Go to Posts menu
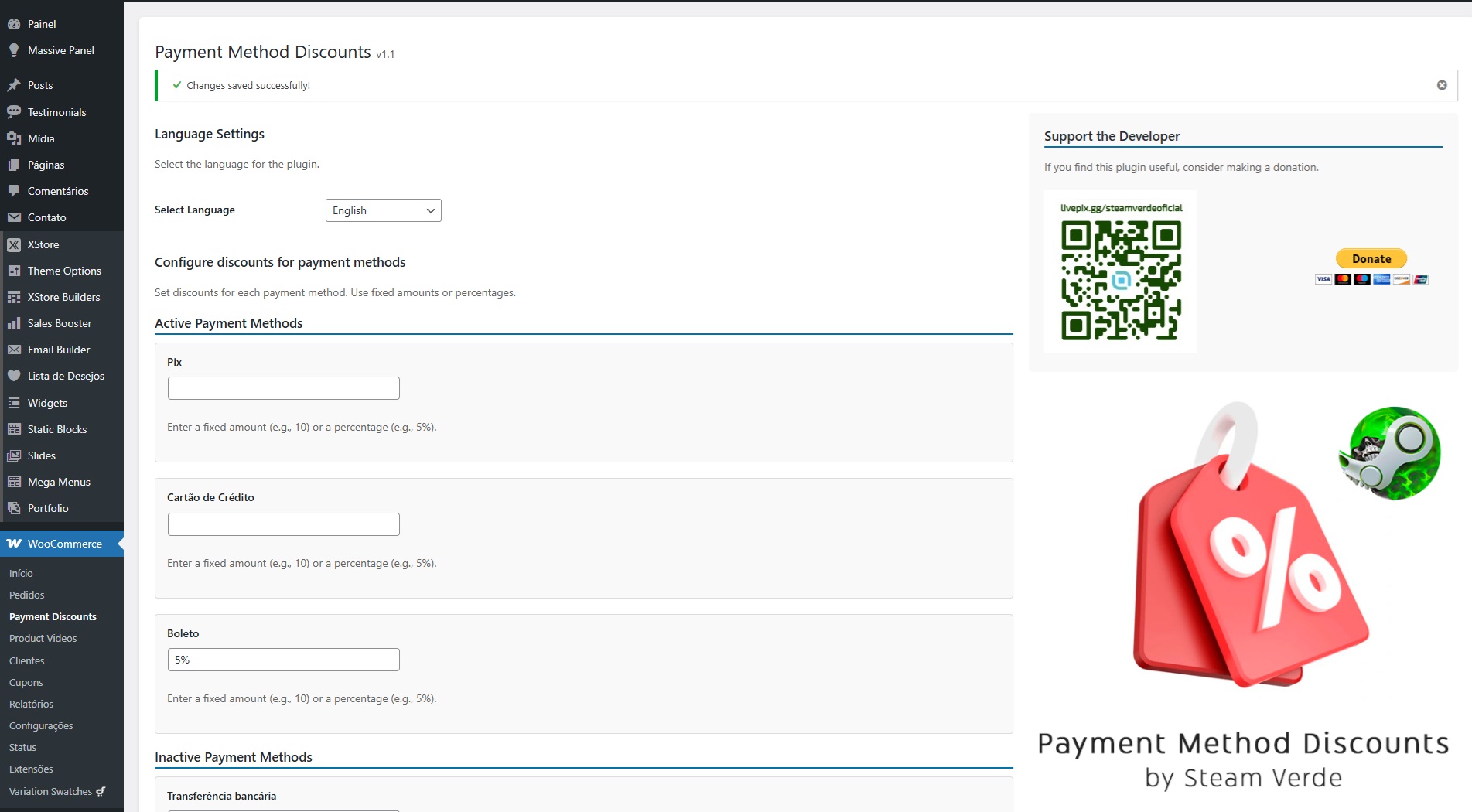1472x812 pixels. click(x=40, y=85)
